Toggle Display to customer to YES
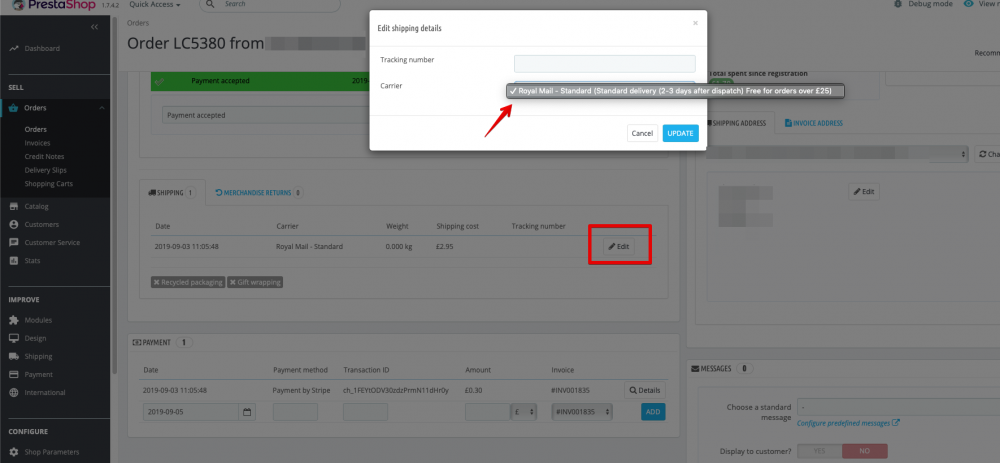Screen dimensions: 1000x463 [x=820, y=451]
